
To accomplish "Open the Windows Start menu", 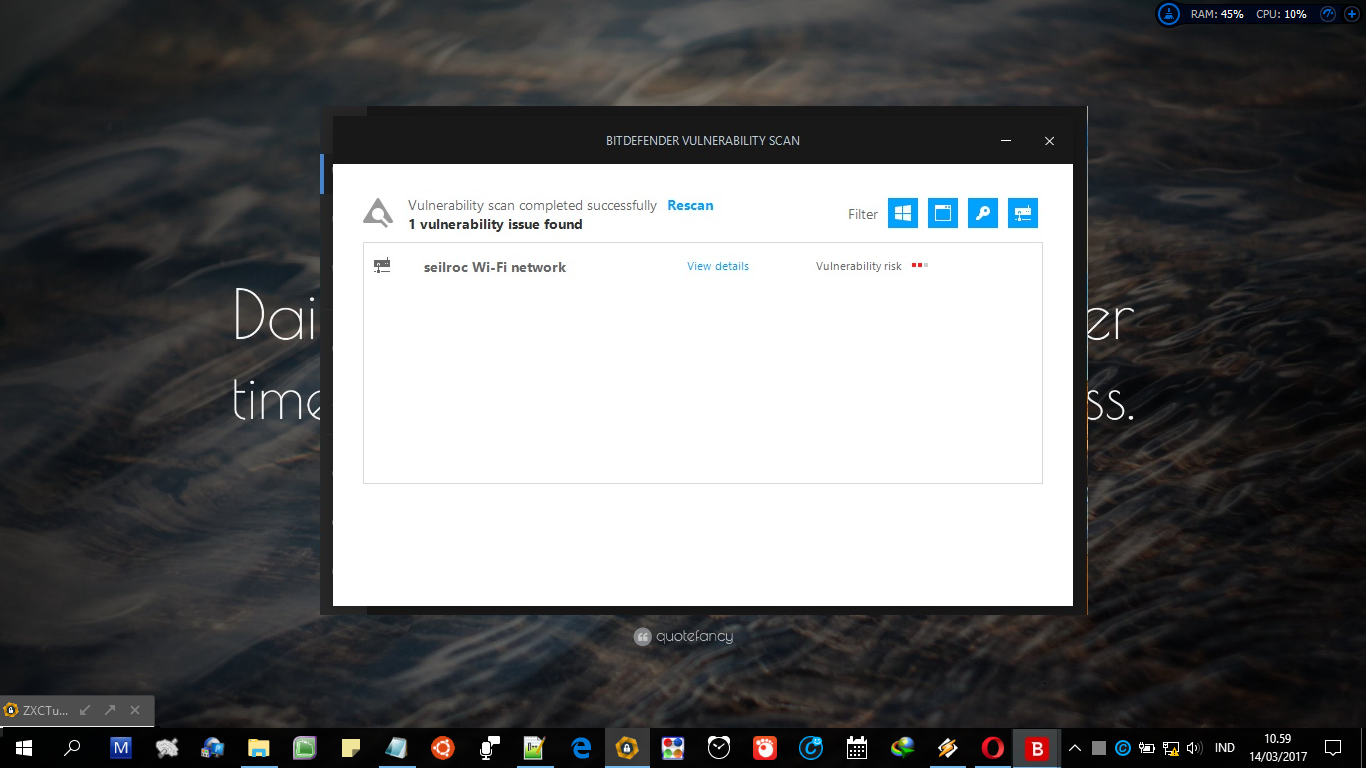I will coord(23,747).
